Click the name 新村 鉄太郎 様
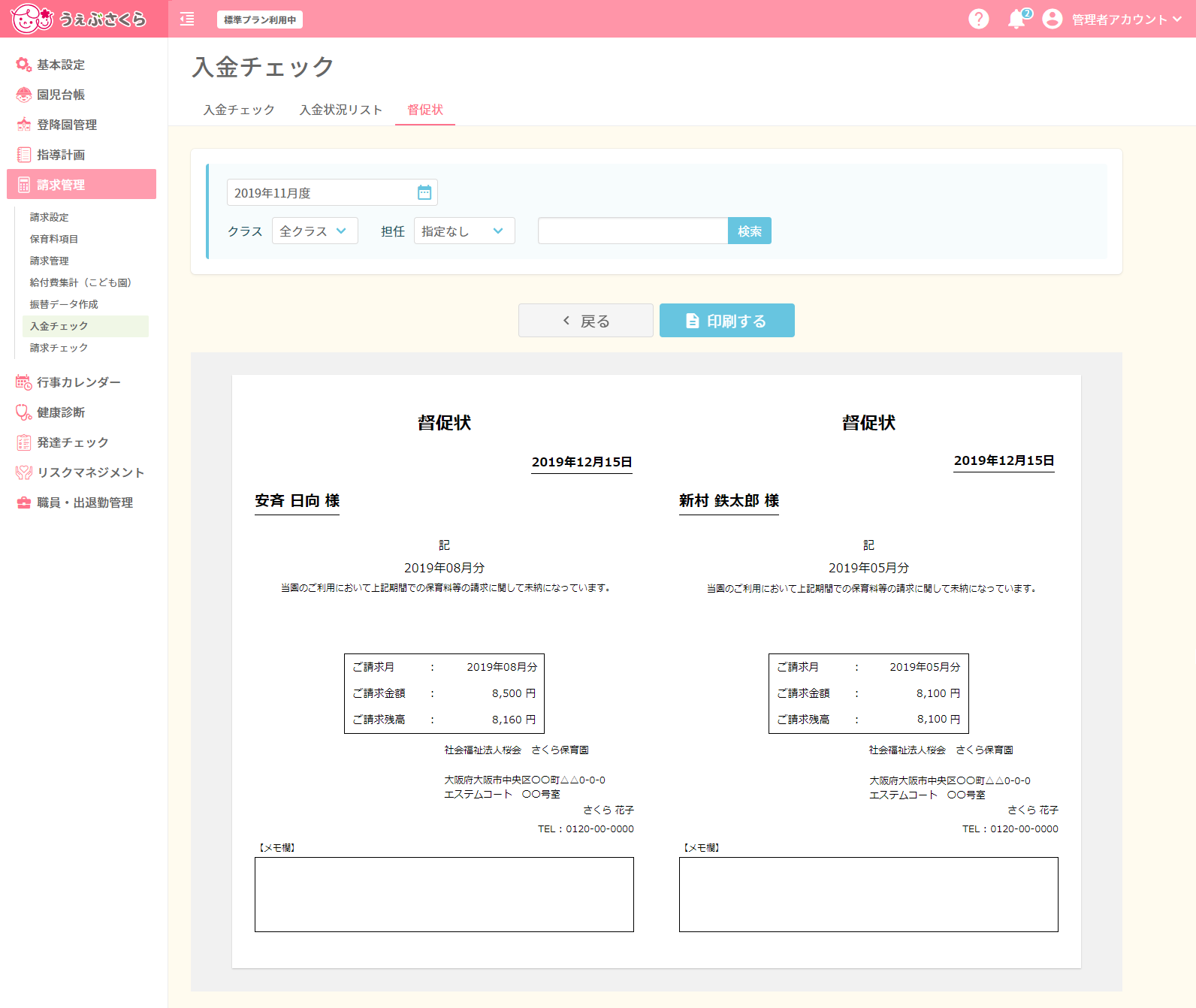This screenshot has width=1196, height=1008. pos(729,501)
